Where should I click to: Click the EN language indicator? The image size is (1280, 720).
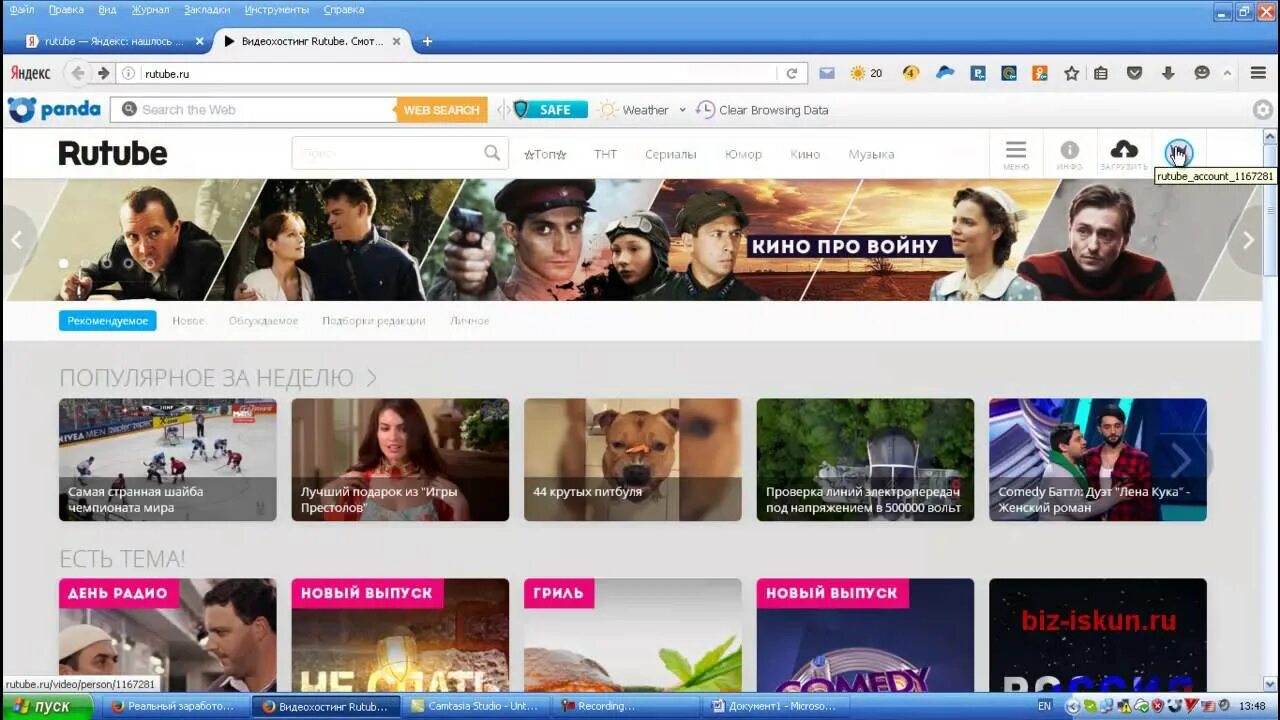[x=1044, y=706]
